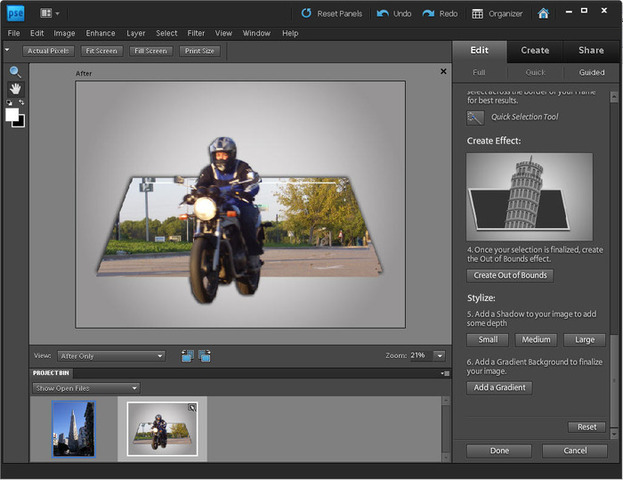Select the Hand tool

(x=15, y=88)
